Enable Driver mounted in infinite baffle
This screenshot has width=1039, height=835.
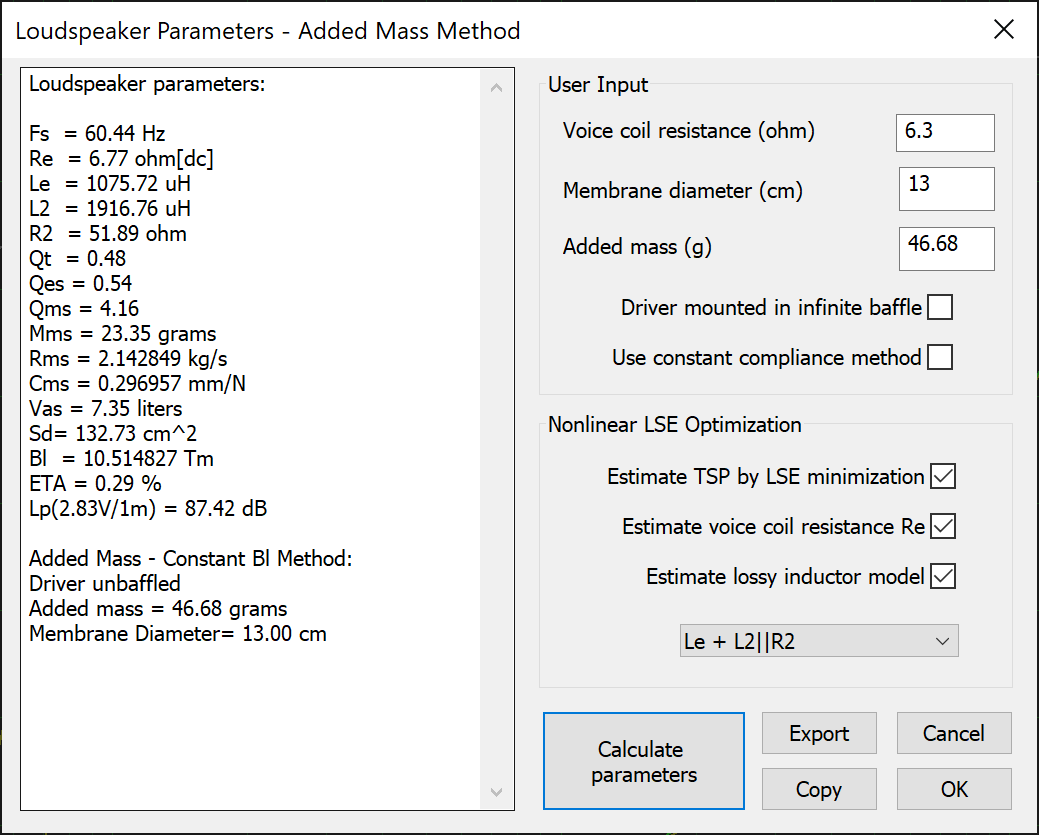pyautogui.click(x=940, y=308)
